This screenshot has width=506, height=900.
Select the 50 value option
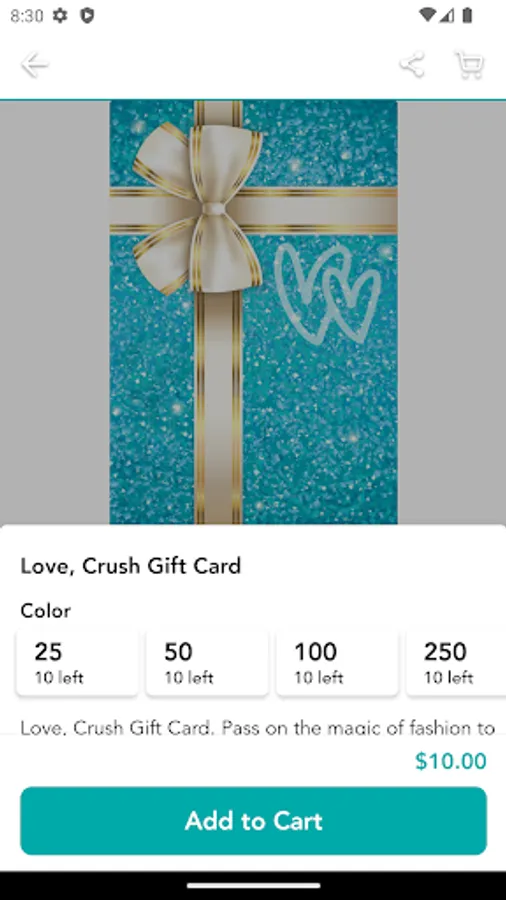pos(207,663)
